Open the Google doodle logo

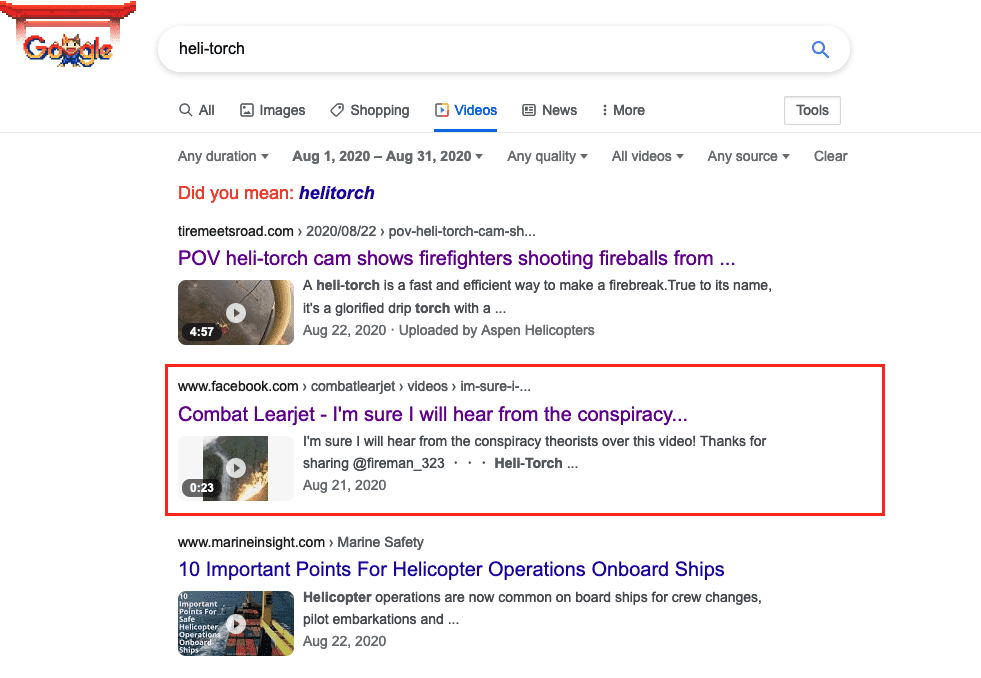(68, 34)
